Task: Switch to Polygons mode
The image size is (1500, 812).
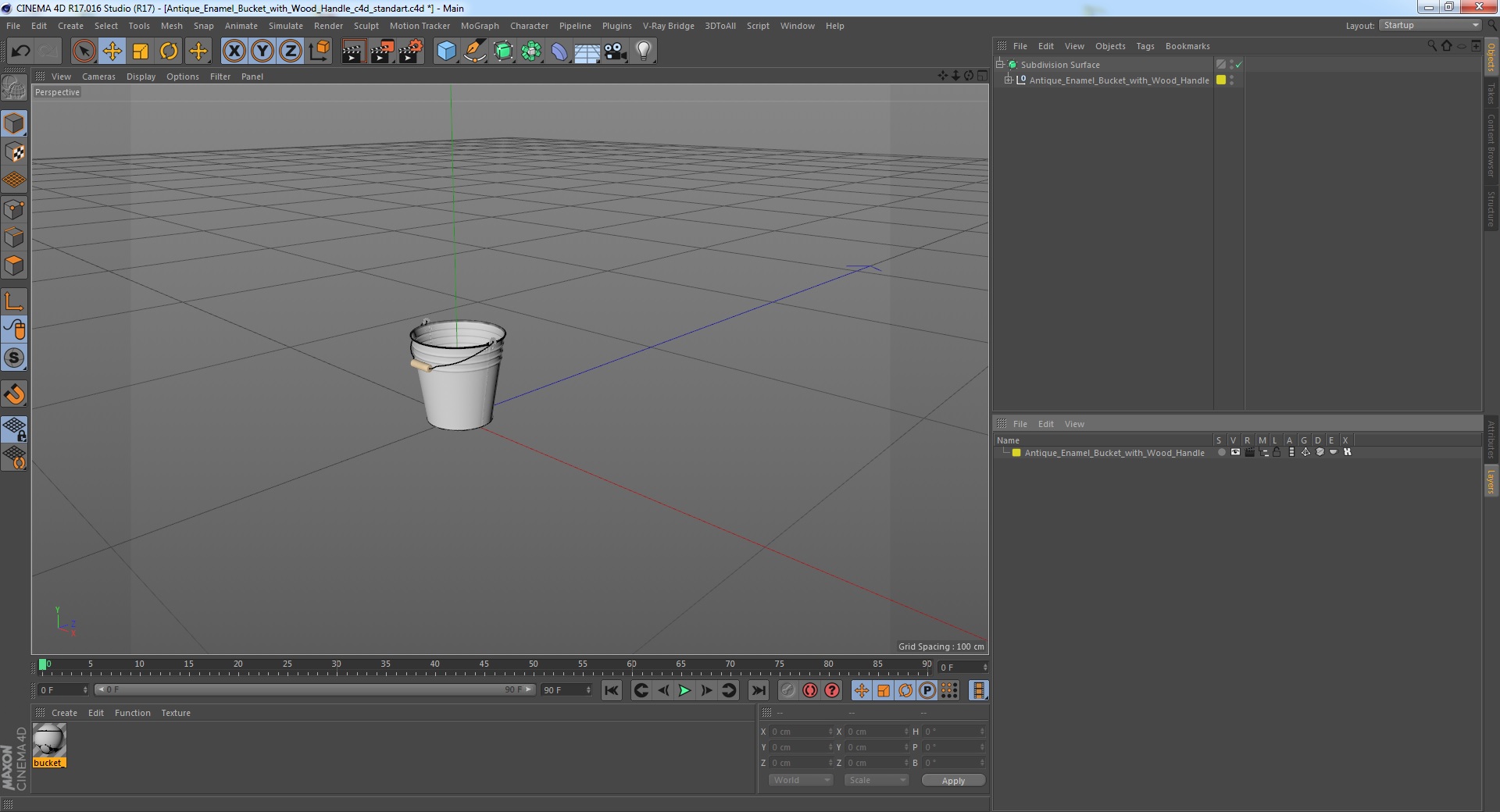Action: coord(14,265)
